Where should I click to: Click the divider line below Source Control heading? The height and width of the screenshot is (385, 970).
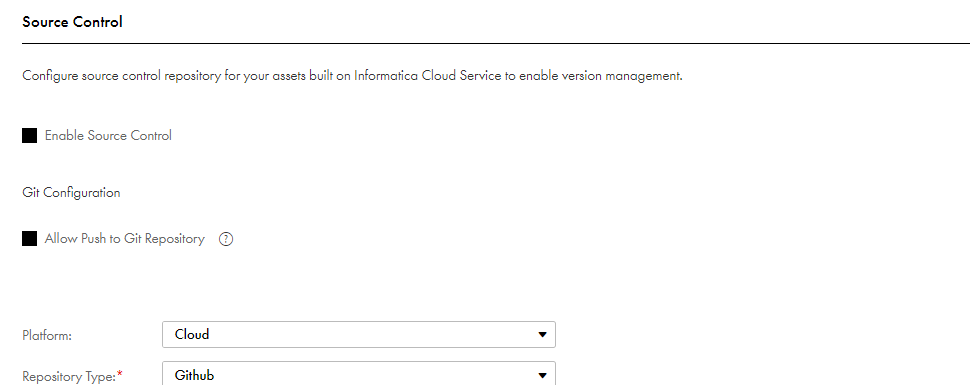496,44
